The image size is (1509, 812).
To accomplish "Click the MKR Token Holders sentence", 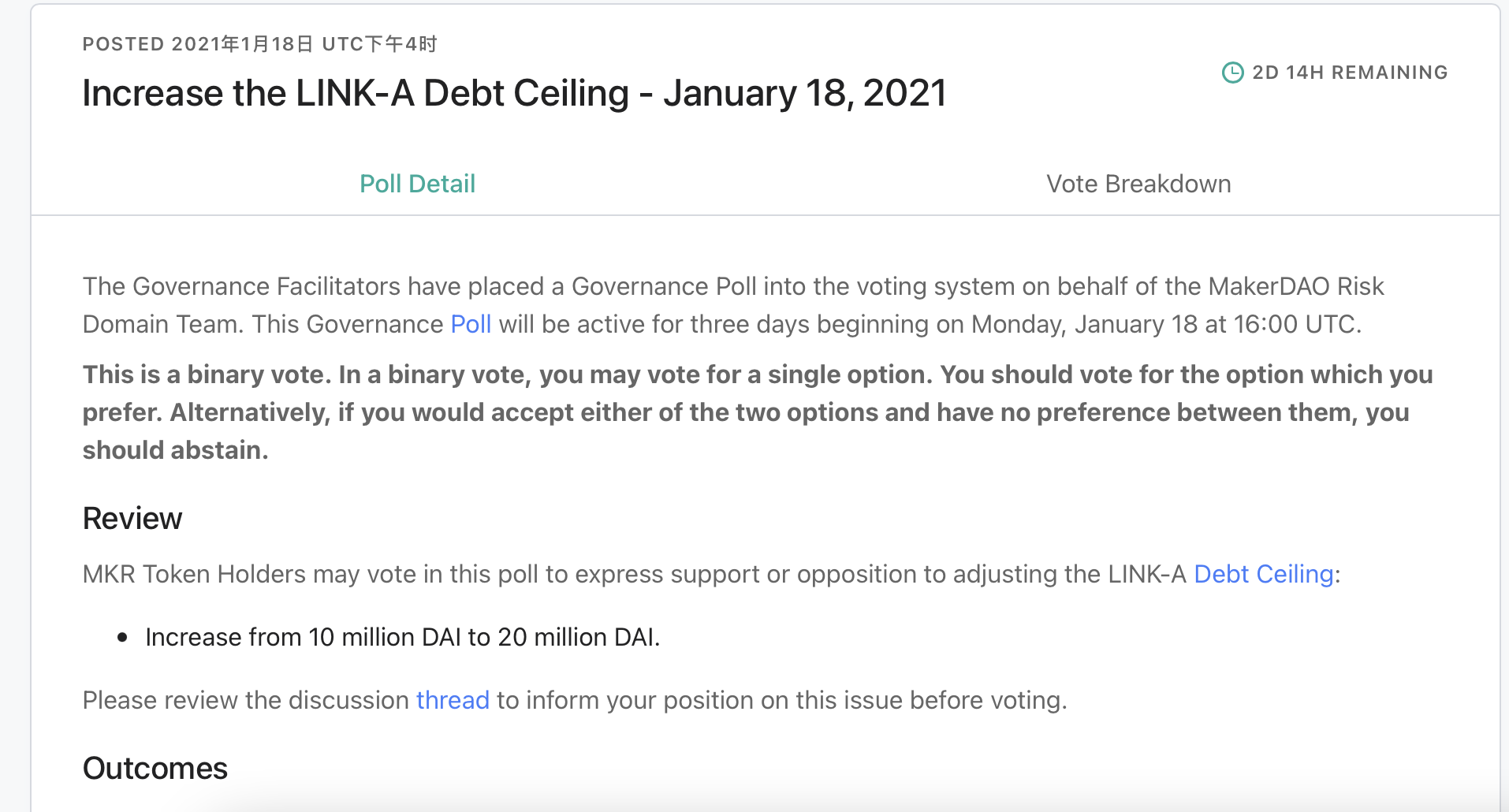I will coord(711,574).
